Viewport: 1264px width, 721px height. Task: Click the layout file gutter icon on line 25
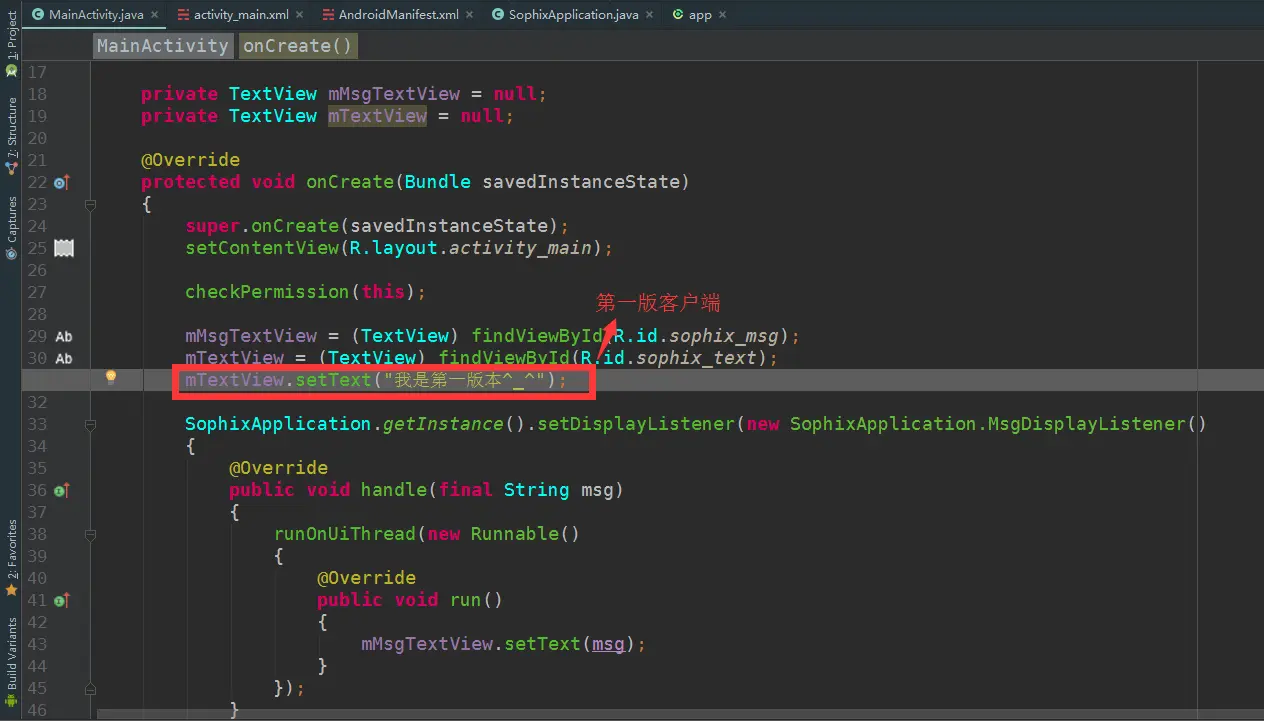click(64, 248)
